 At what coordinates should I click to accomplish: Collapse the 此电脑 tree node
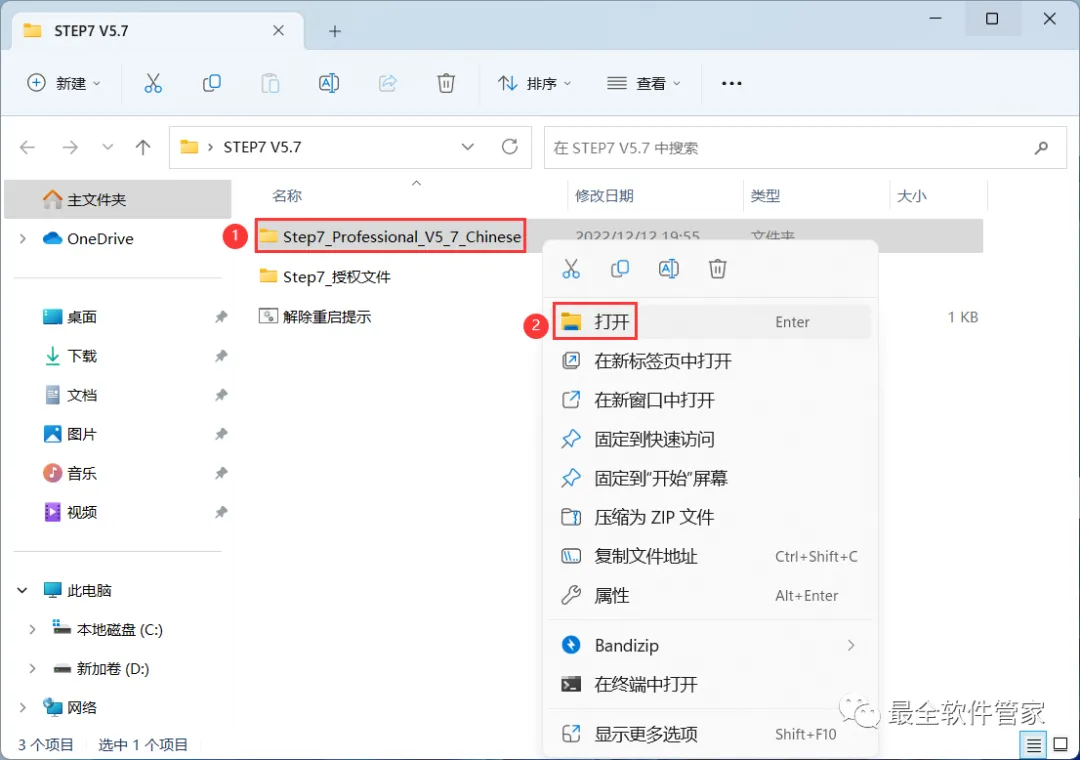pyautogui.click(x=23, y=590)
